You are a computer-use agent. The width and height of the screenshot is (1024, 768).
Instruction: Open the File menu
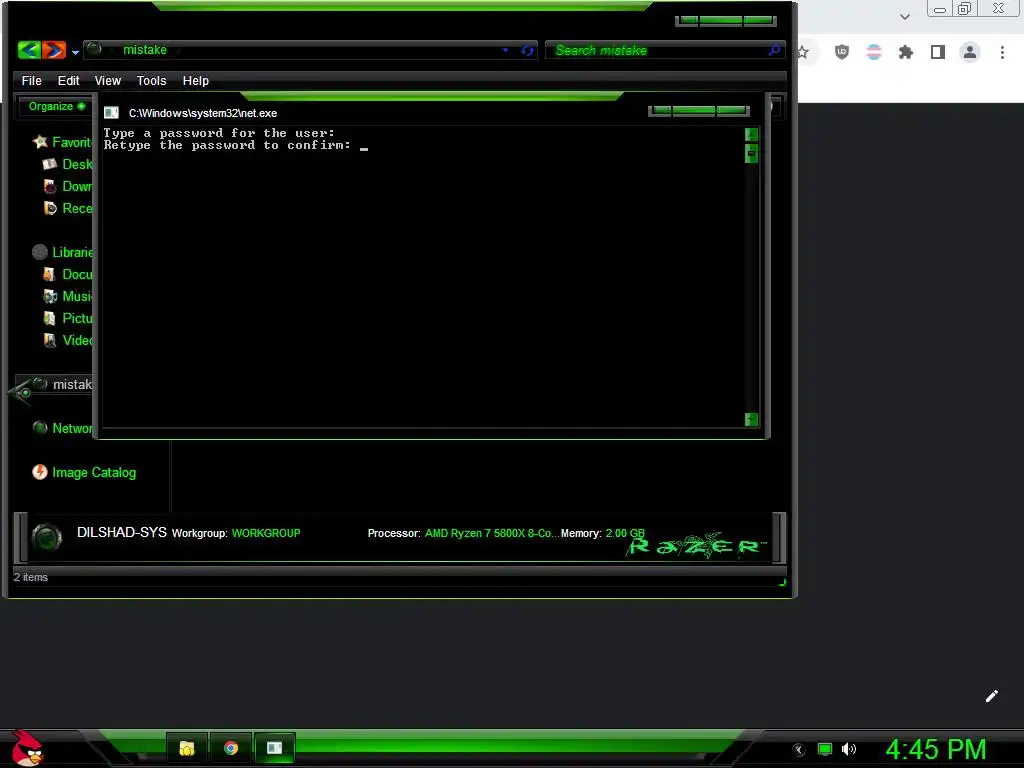pyautogui.click(x=31, y=80)
